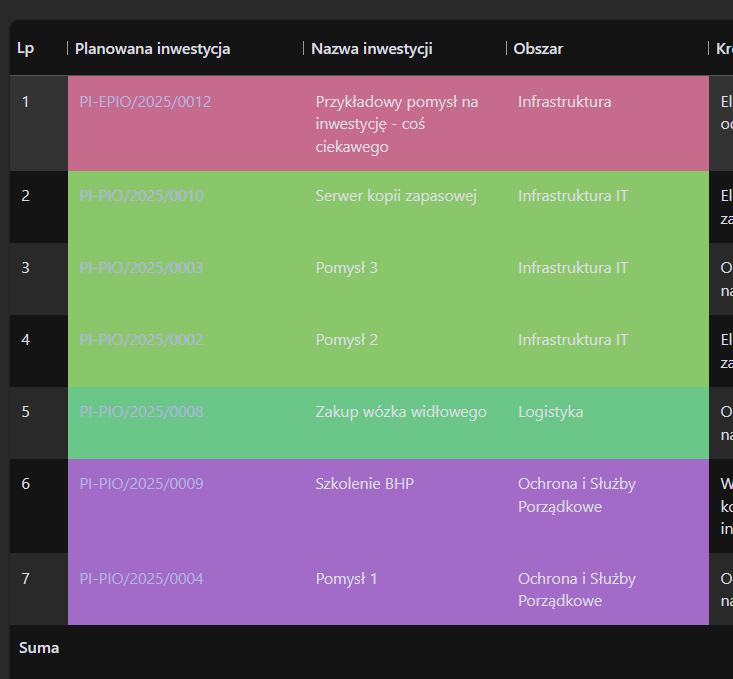This screenshot has height=679, width=733.
Task: Select the 'Pomysł 1' cell
Action: point(405,589)
